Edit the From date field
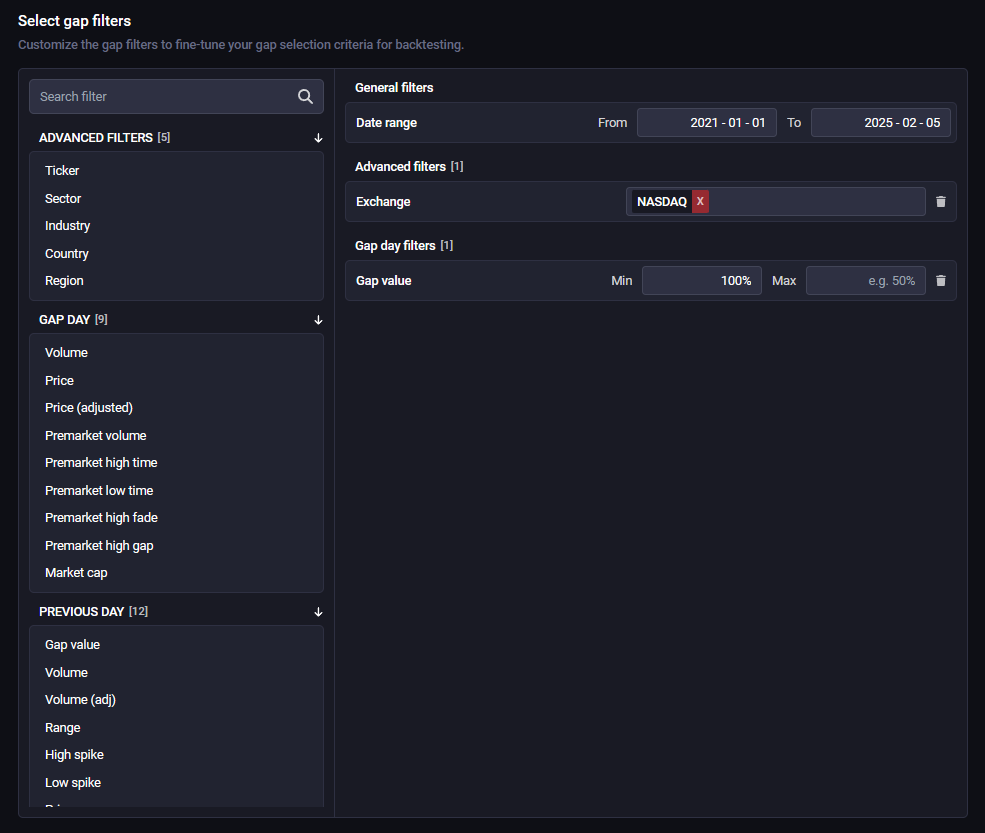The height and width of the screenshot is (833, 985). coord(707,122)
